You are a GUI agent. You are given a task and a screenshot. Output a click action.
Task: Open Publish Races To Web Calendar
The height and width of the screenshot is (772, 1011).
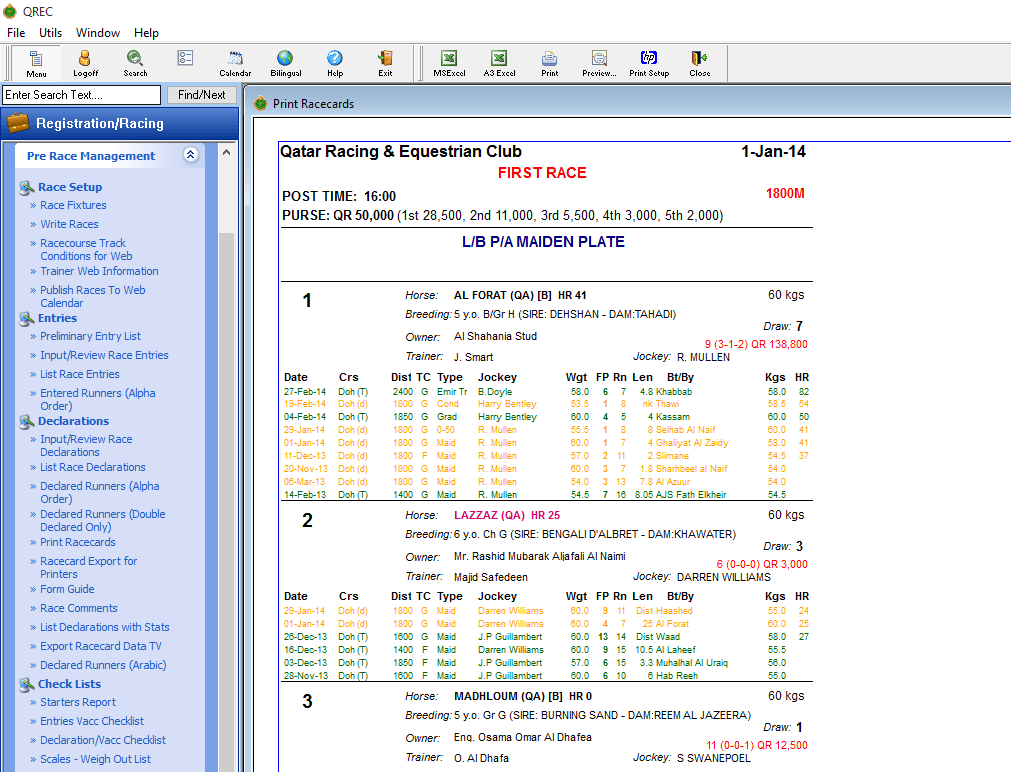(93, 297)
